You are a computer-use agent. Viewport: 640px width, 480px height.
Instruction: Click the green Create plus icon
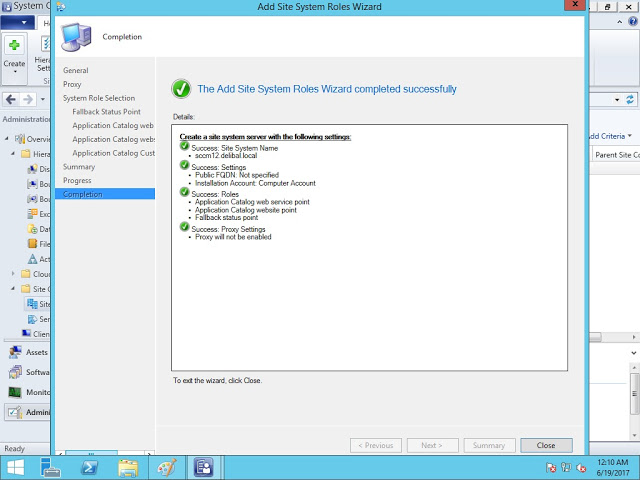point(15,46)
